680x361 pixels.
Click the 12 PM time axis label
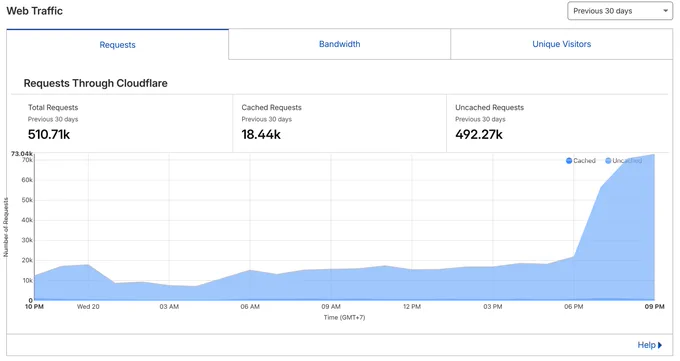pyautogui.click(x=412, y=307)
